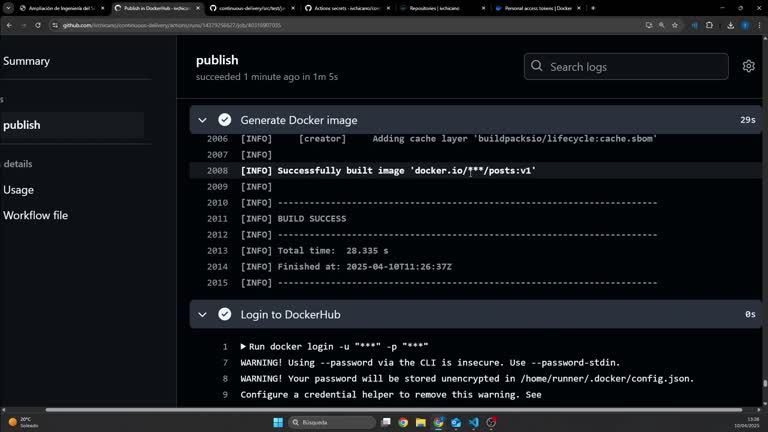
Task: Select warning about --password via the CLI
Action: coord(430,362)
